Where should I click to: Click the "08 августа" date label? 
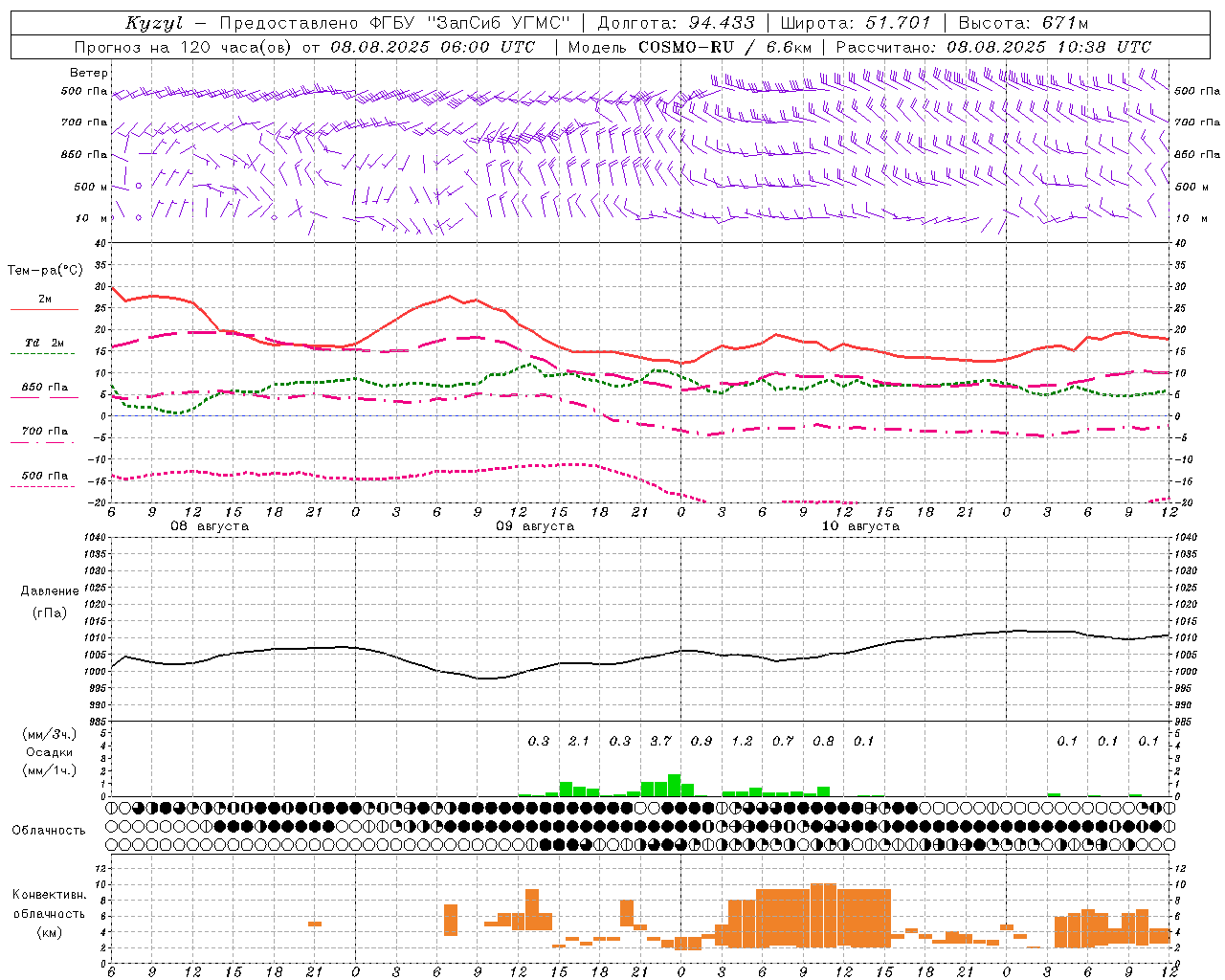point(210,526)
